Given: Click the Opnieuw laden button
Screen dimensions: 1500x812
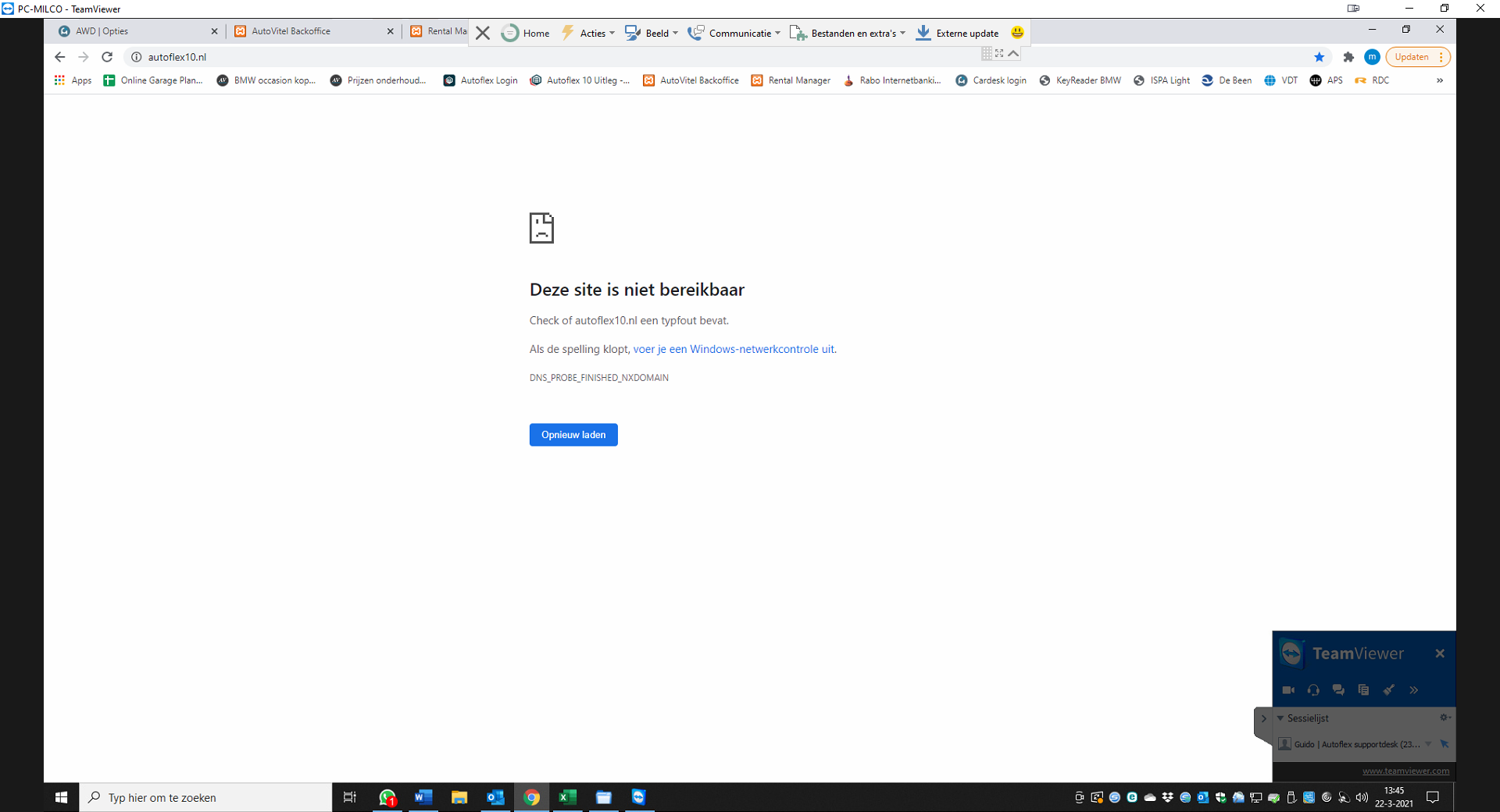Looking at the screenshot, I should [x=573, y=435].
